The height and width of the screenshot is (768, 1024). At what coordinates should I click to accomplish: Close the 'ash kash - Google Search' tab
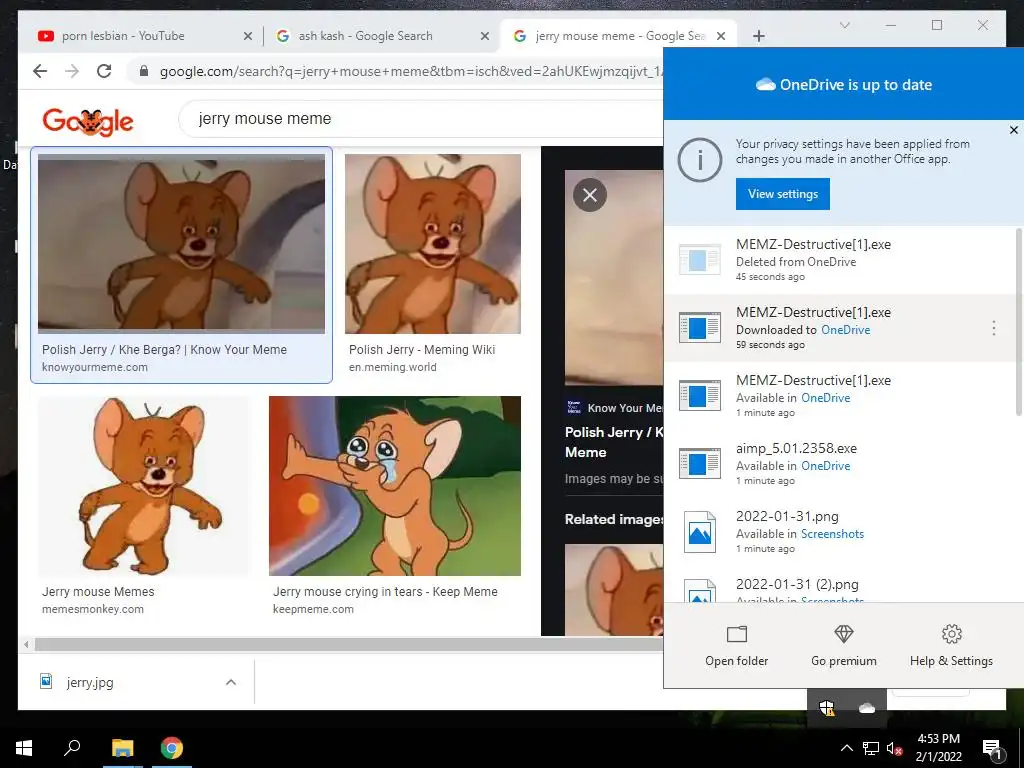tap(485, 36)
